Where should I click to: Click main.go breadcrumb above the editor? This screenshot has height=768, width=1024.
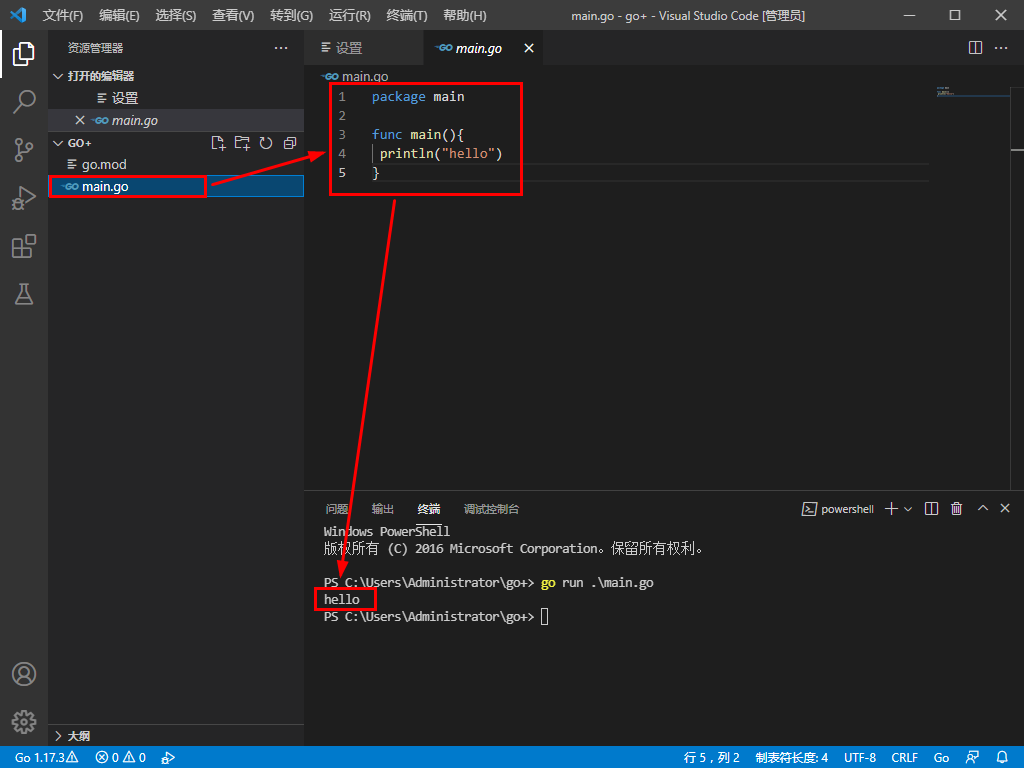356,76
